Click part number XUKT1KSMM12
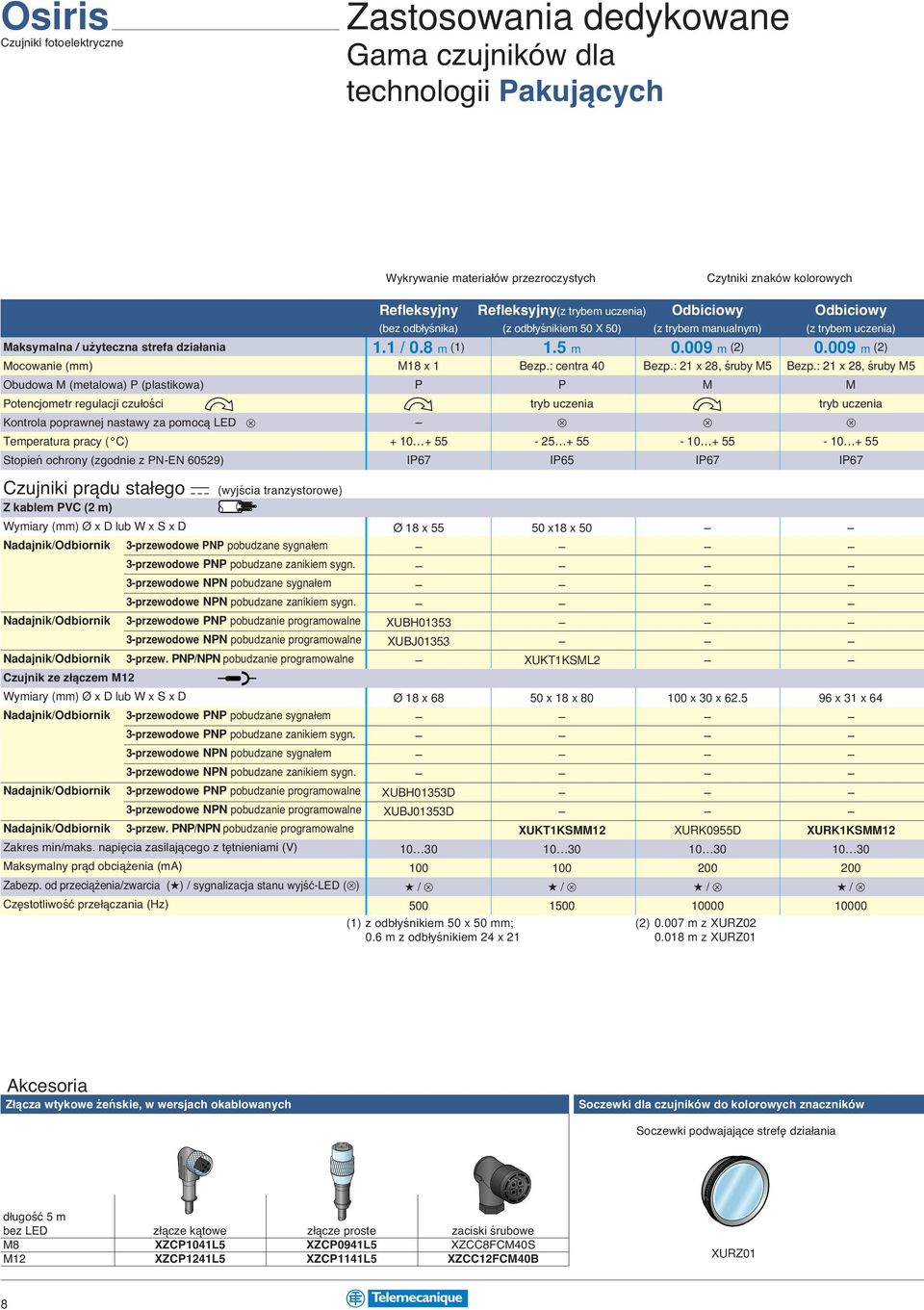The image size is (924, 1310). [562, 830]
